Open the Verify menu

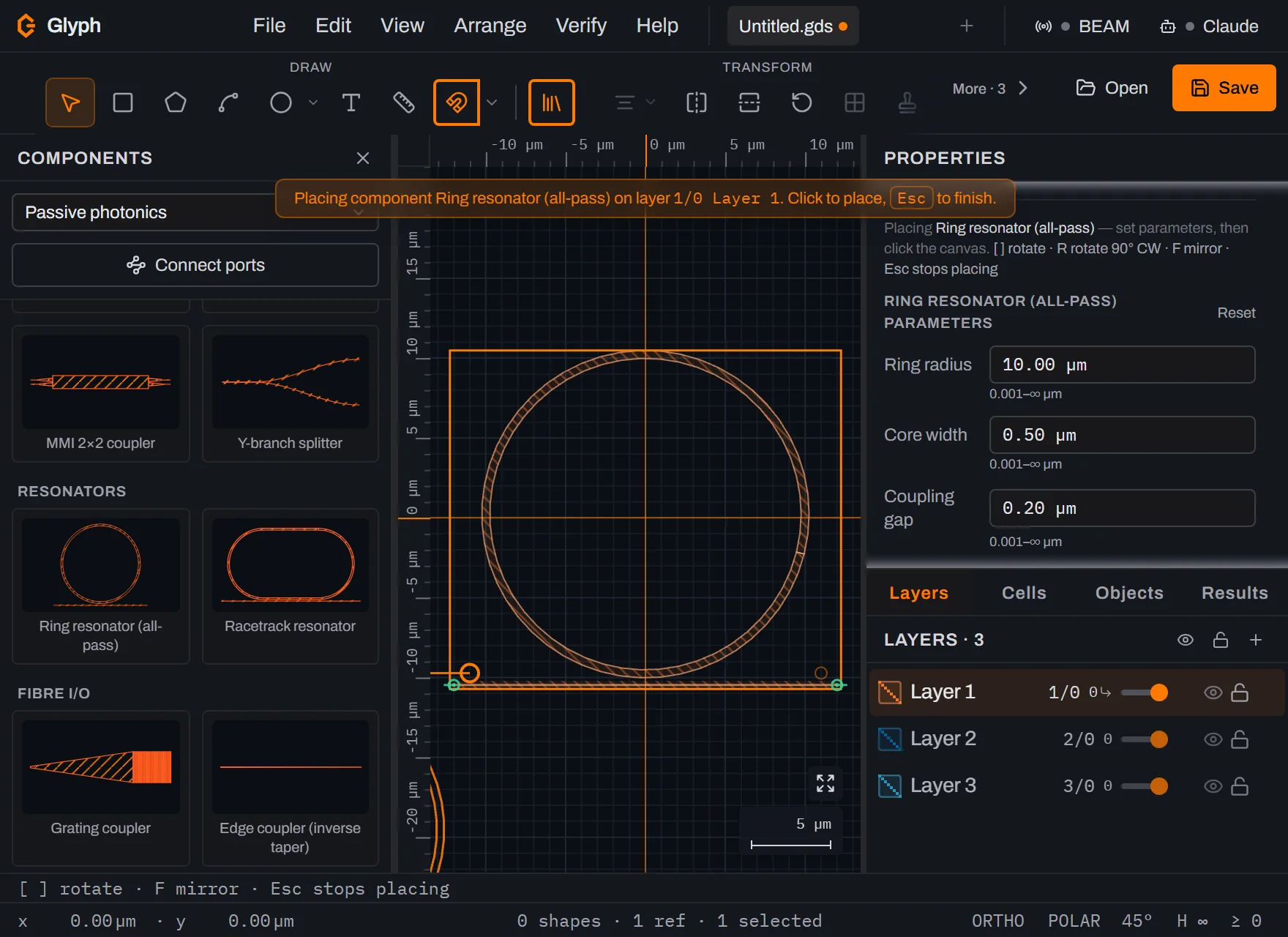pos(581,26)
